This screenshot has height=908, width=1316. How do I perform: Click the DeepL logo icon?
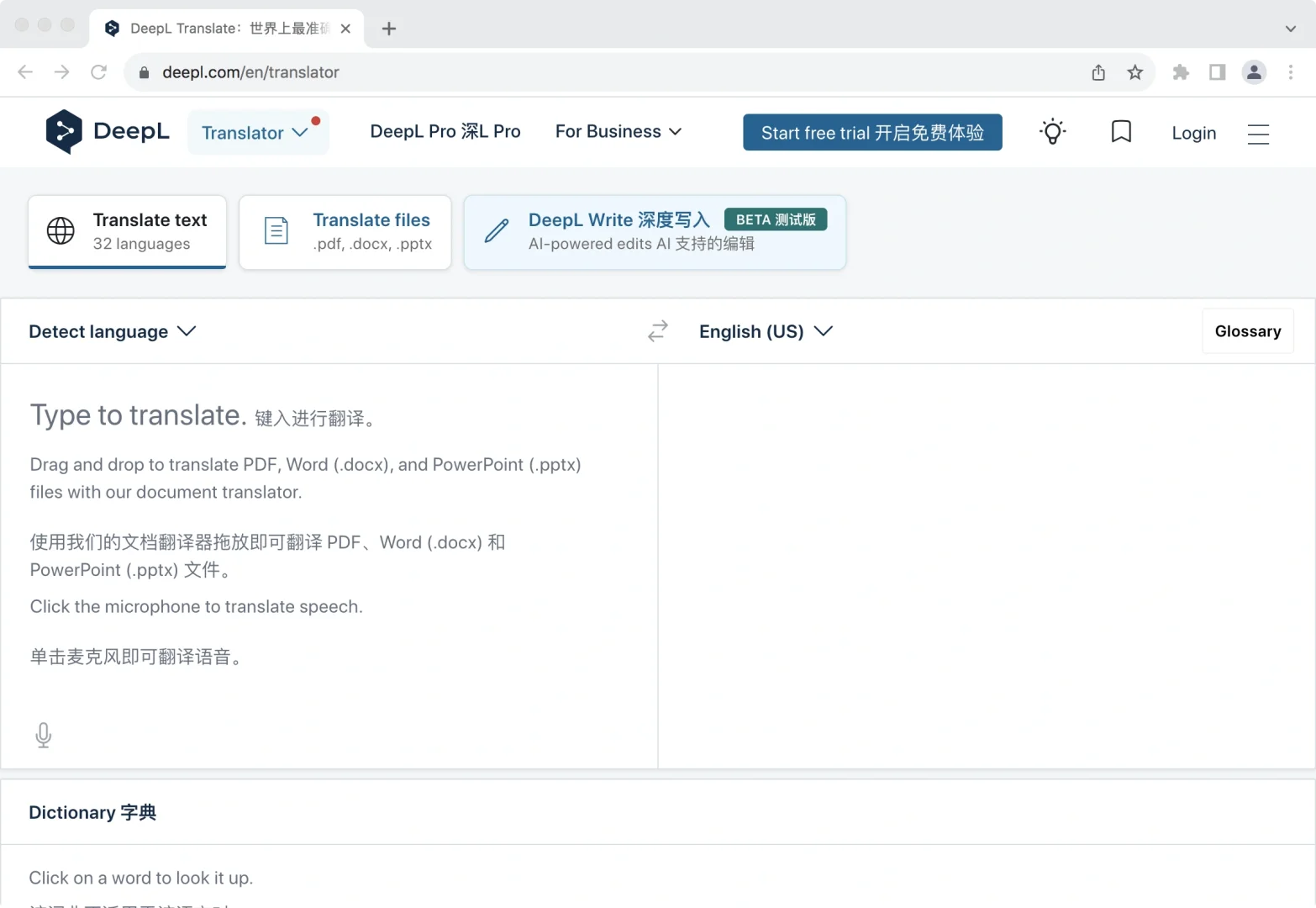pos(64,132)
